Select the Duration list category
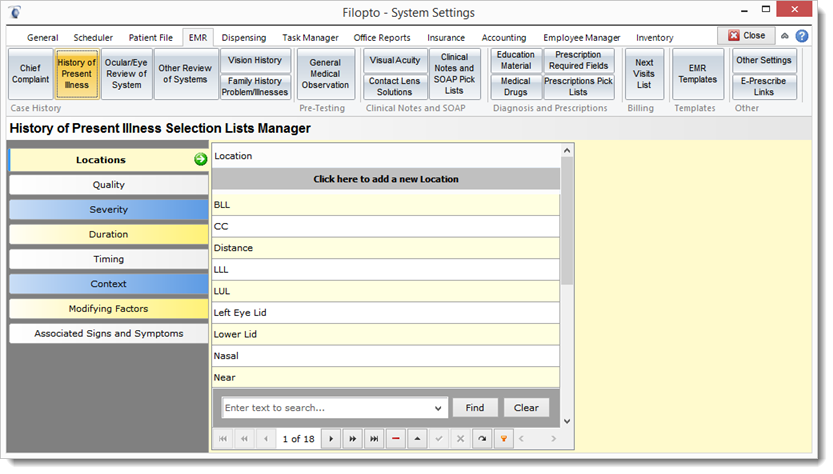The width and height of the screenshot is (833, 474). 109,234
